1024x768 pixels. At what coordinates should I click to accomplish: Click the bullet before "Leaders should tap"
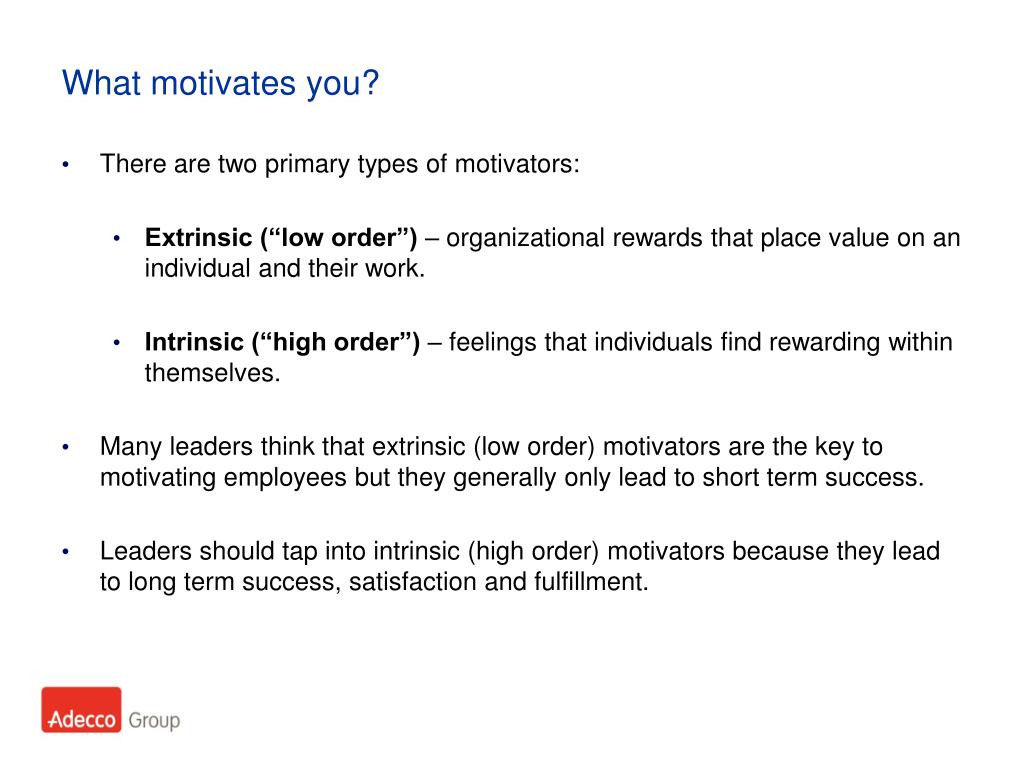(x=65, y=552)
